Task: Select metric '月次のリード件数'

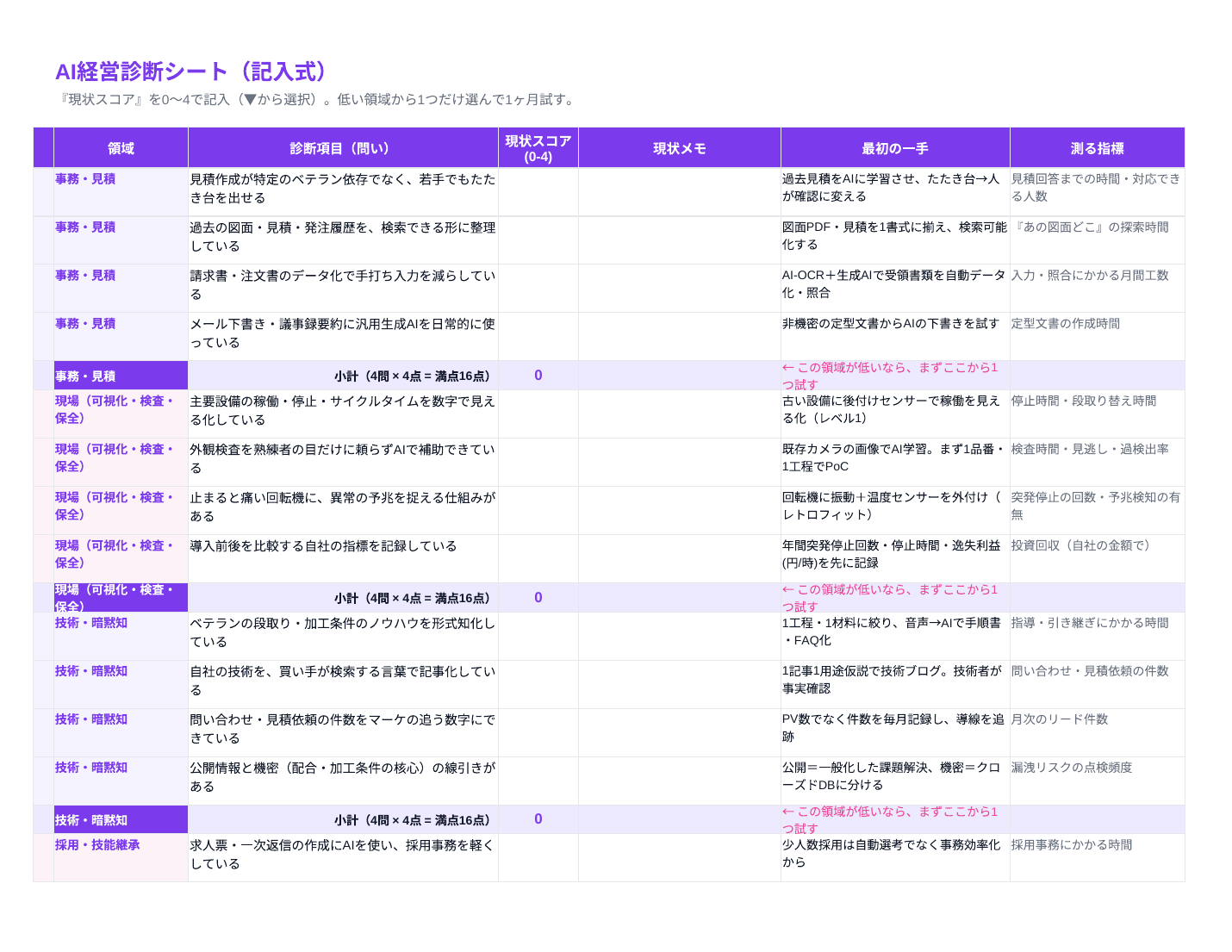Action: pyautogui.click(x=1097, y=732)
